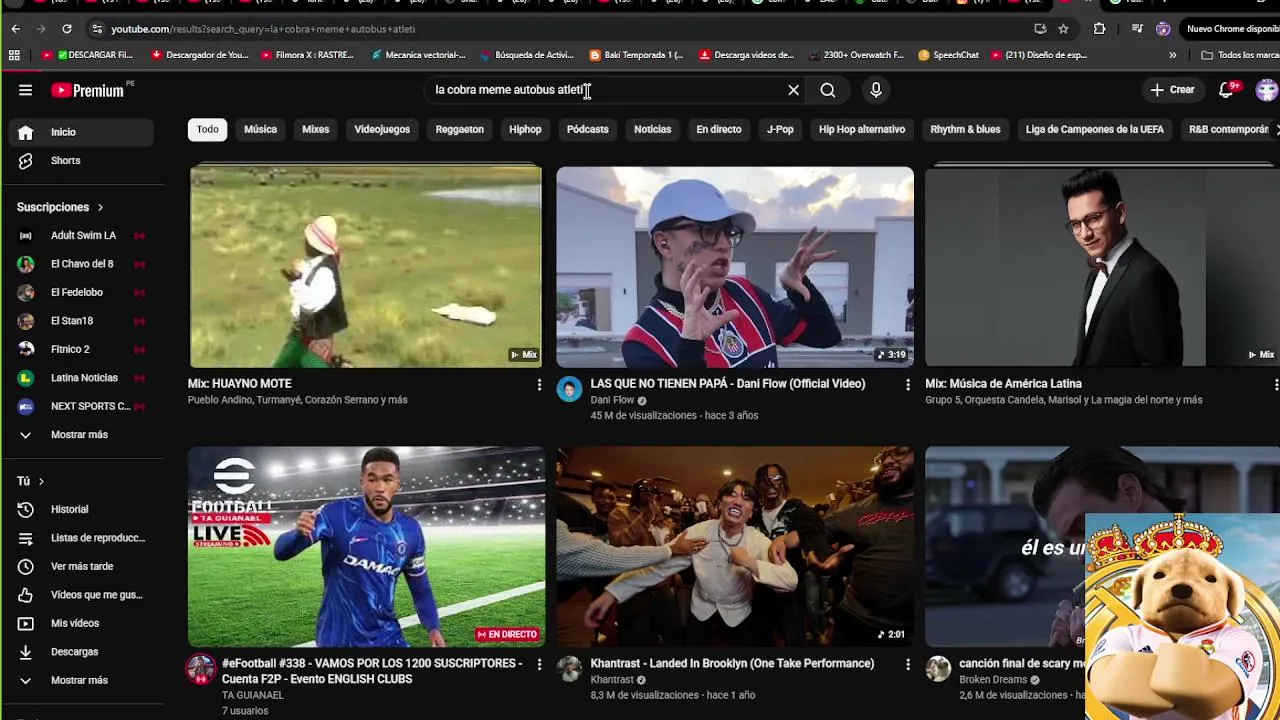Viewport: 1280px width, 720px height.
Task: Expand the Suscripciones section
Action: point(61,207)
